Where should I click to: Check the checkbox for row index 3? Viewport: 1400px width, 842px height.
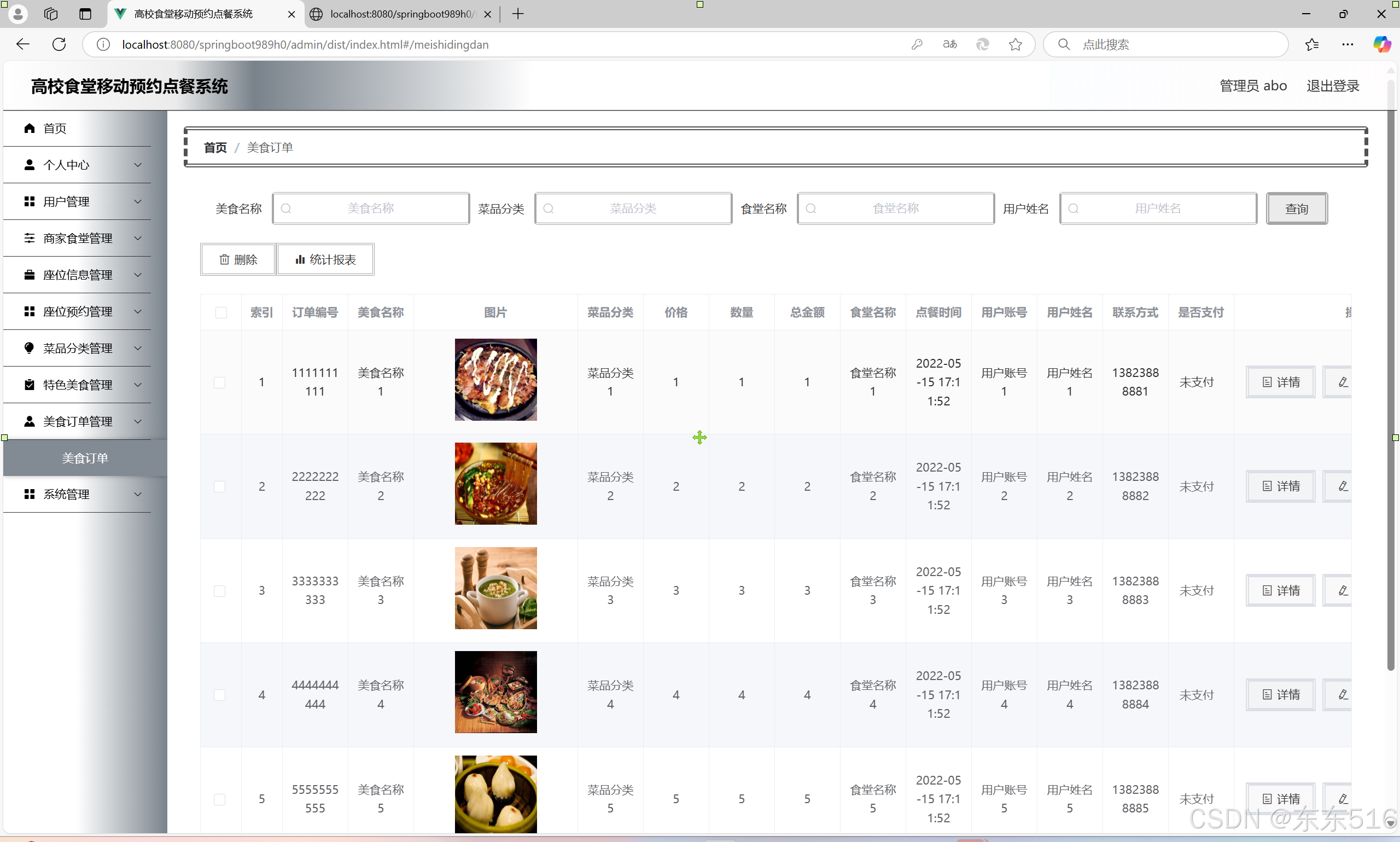219,591
